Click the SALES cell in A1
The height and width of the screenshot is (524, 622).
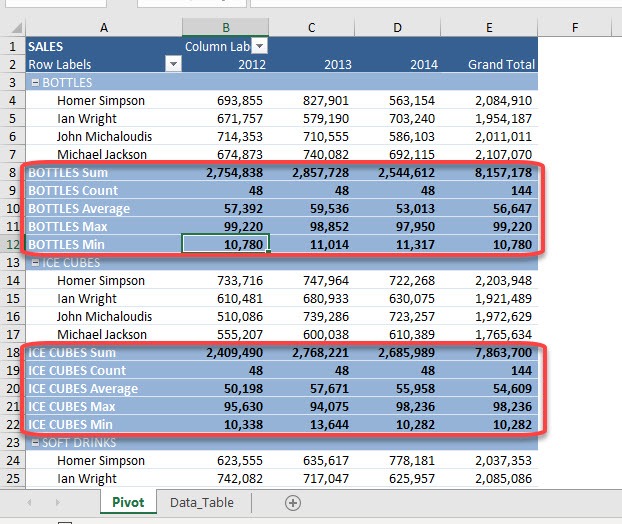pos(104,46)
